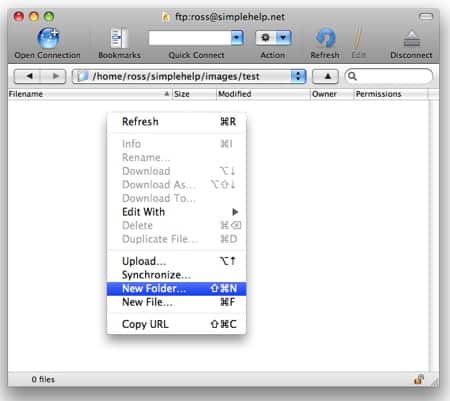Click the Open Connection globe icon
The image size is (450, 401).
pyautogui.click(x=48, y=38)
